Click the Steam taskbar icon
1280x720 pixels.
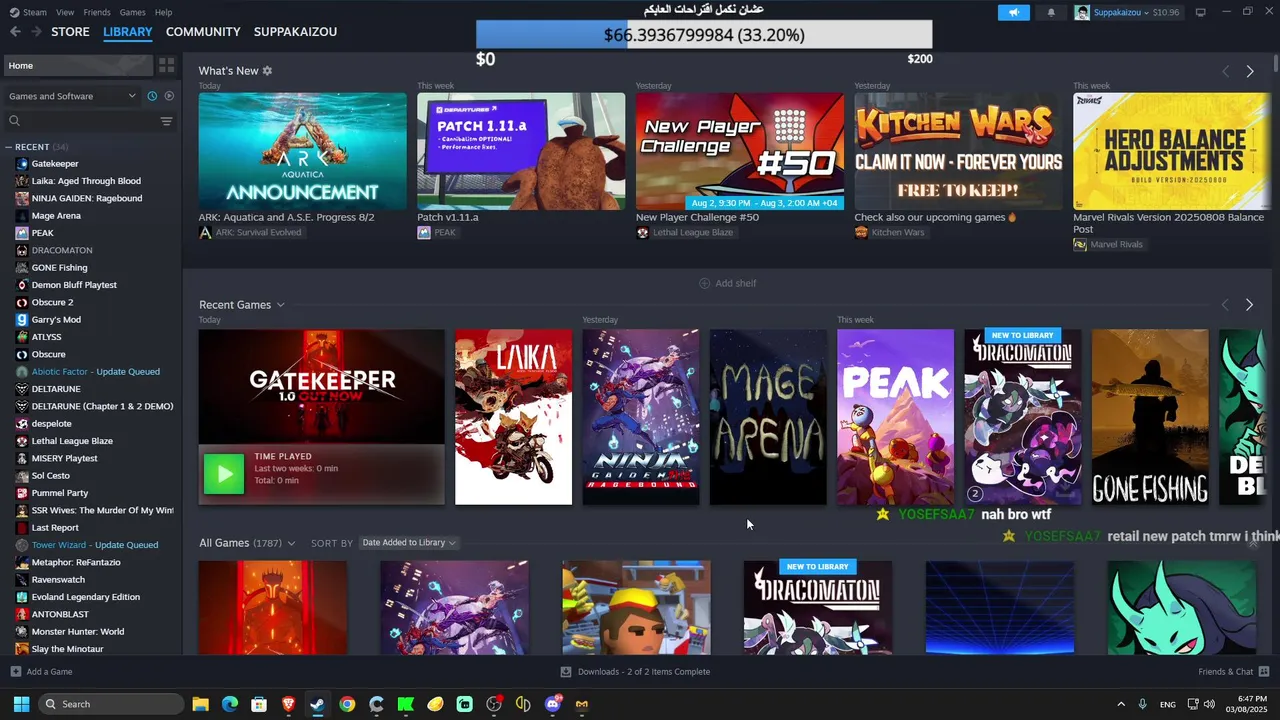click(x=317, y=704)
